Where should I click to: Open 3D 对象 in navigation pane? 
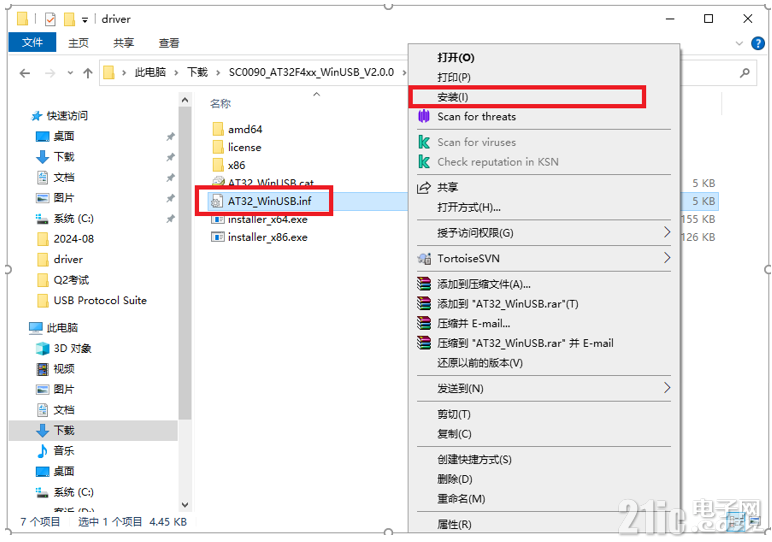[72, 349]
